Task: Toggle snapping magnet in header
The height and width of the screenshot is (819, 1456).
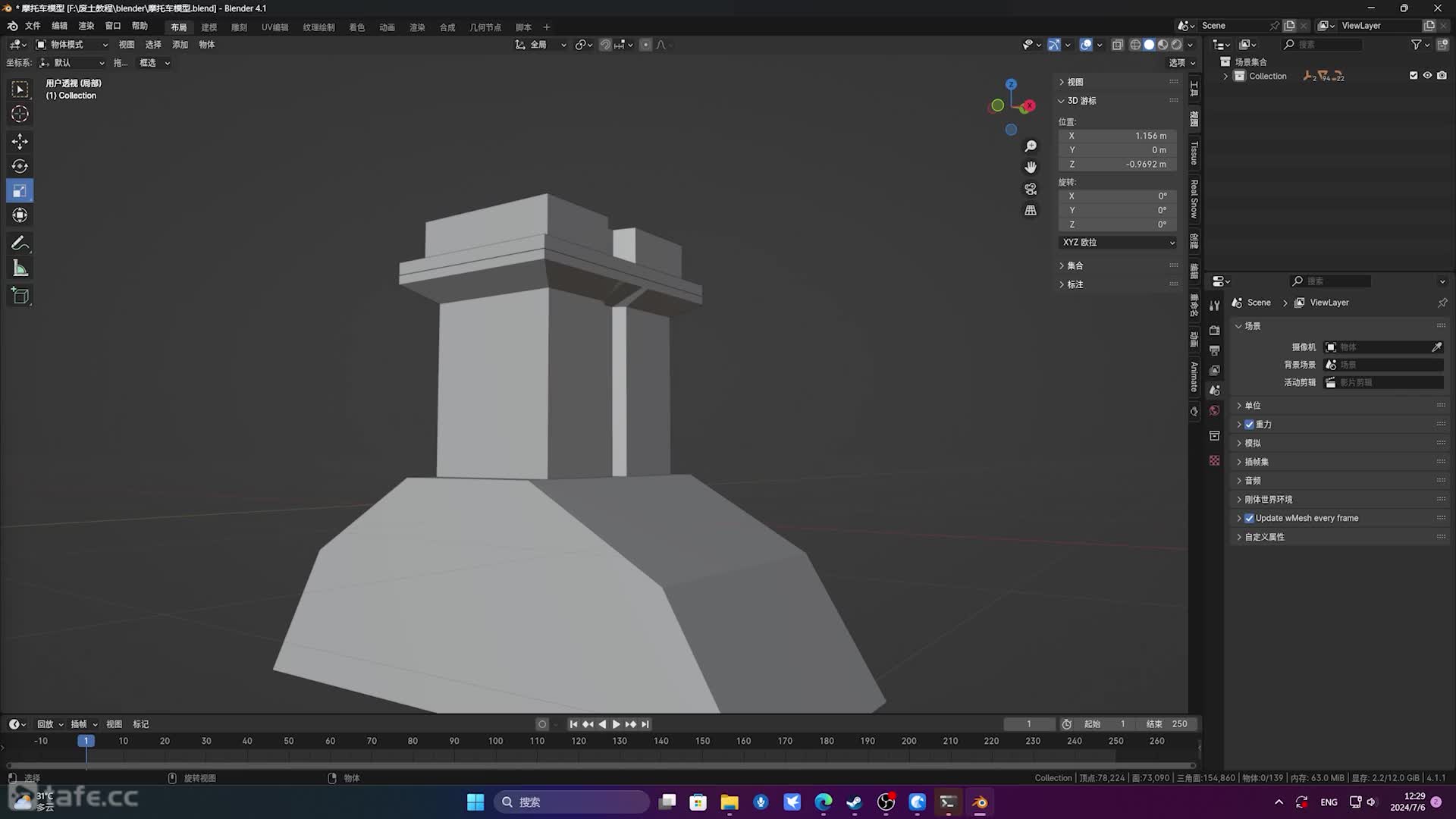Action: point(605,45)
